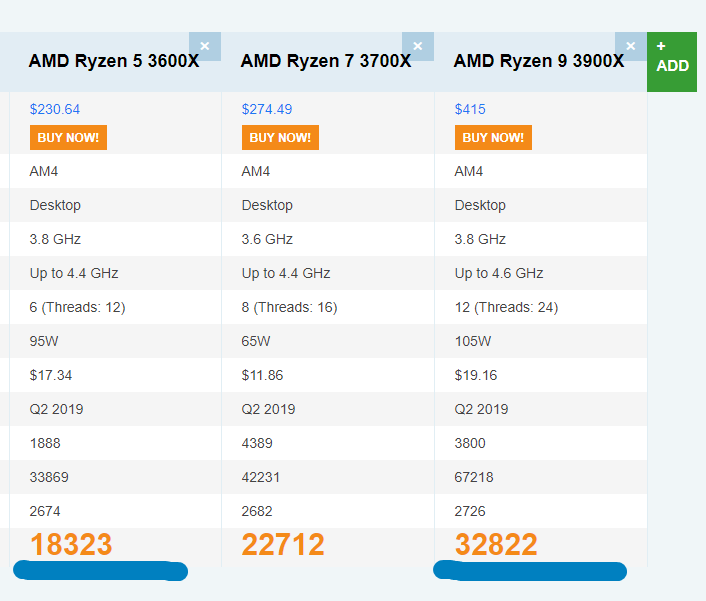Click the 32822 benchmark score

coord(496,544)
